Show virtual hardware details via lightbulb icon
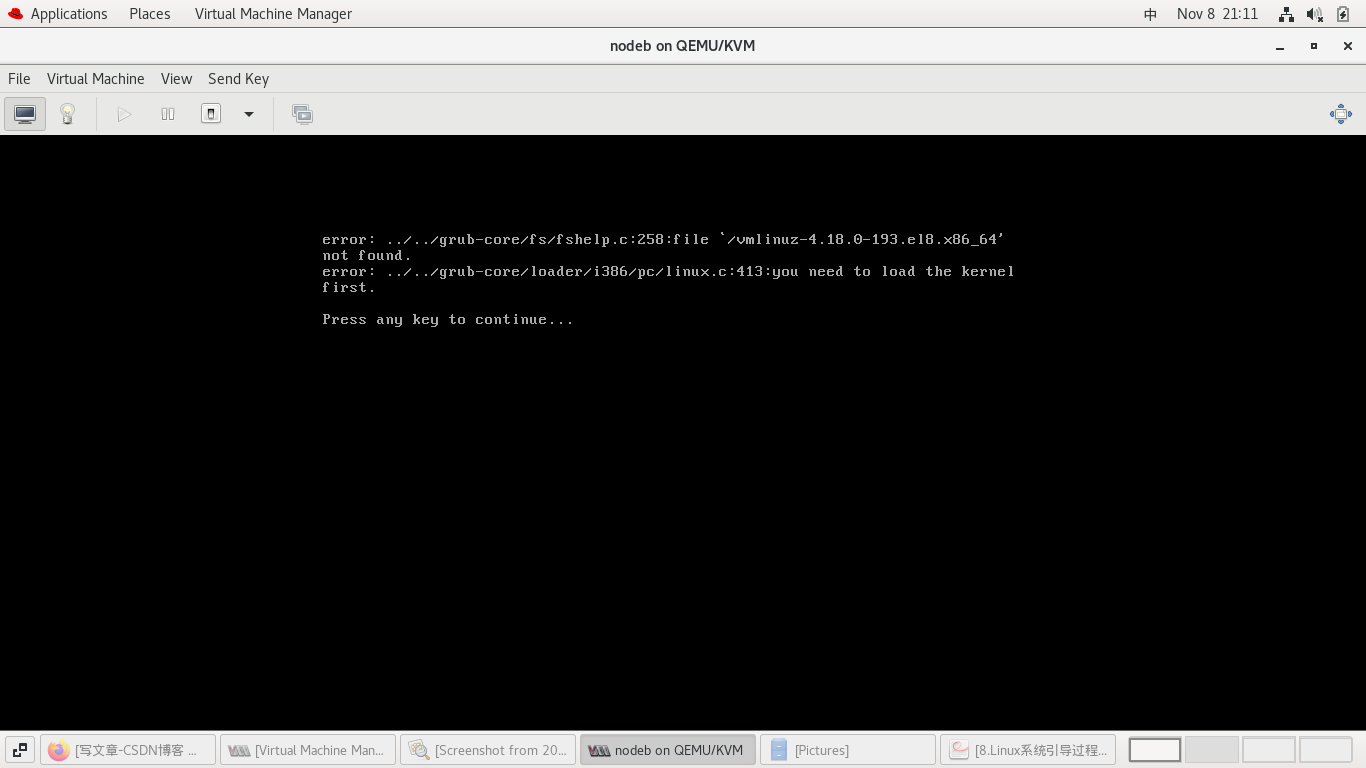Image resolution: width=1366 pixels, height=768 pixels. click(x=67, y=113)
